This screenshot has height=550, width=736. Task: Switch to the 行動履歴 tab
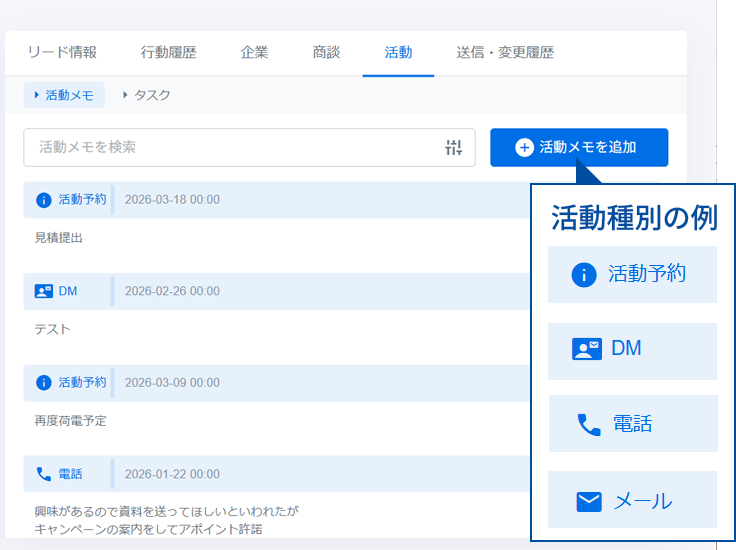[169, 52]
